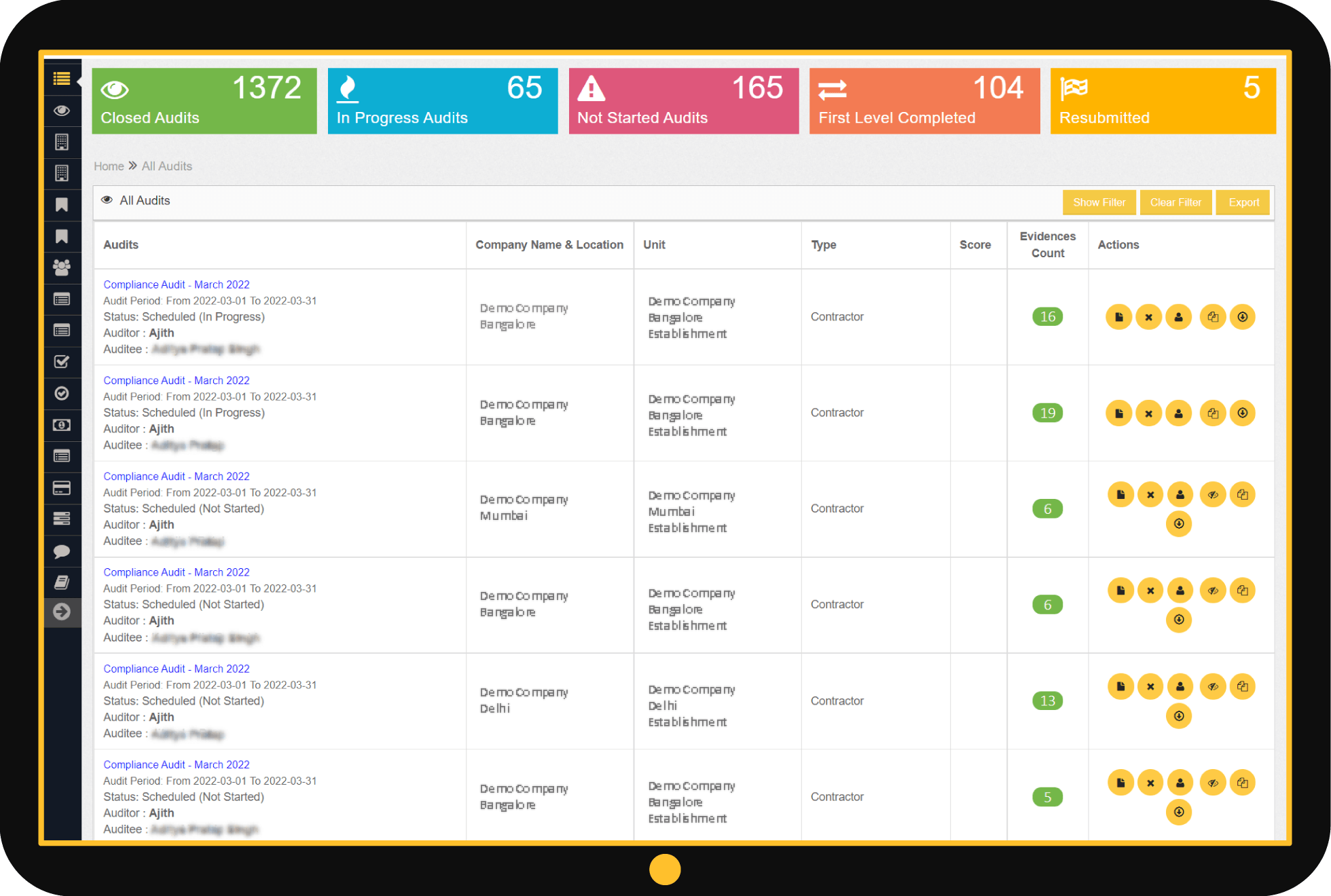Select the group/users icon in sidebar

click(62, 268)
